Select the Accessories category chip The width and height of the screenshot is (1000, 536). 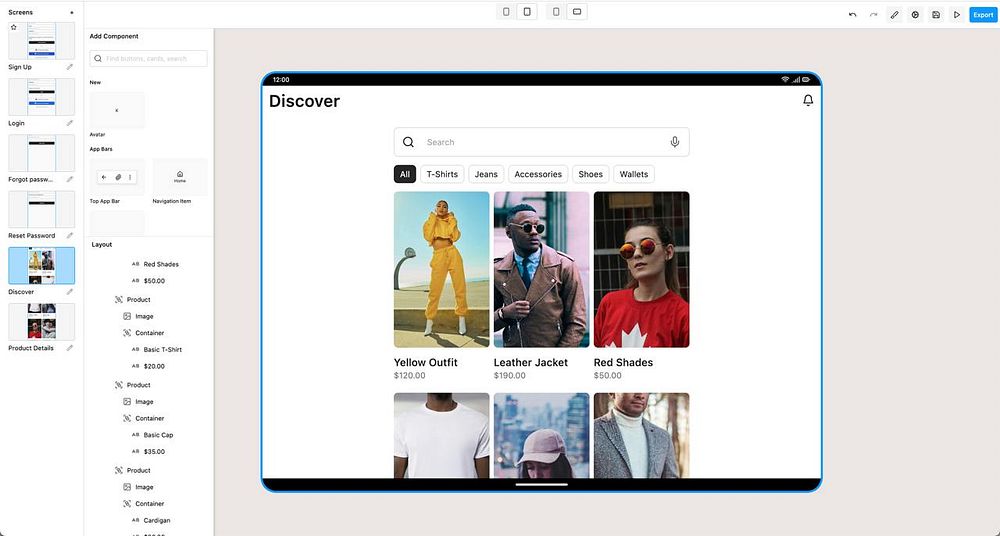point(538,174)
